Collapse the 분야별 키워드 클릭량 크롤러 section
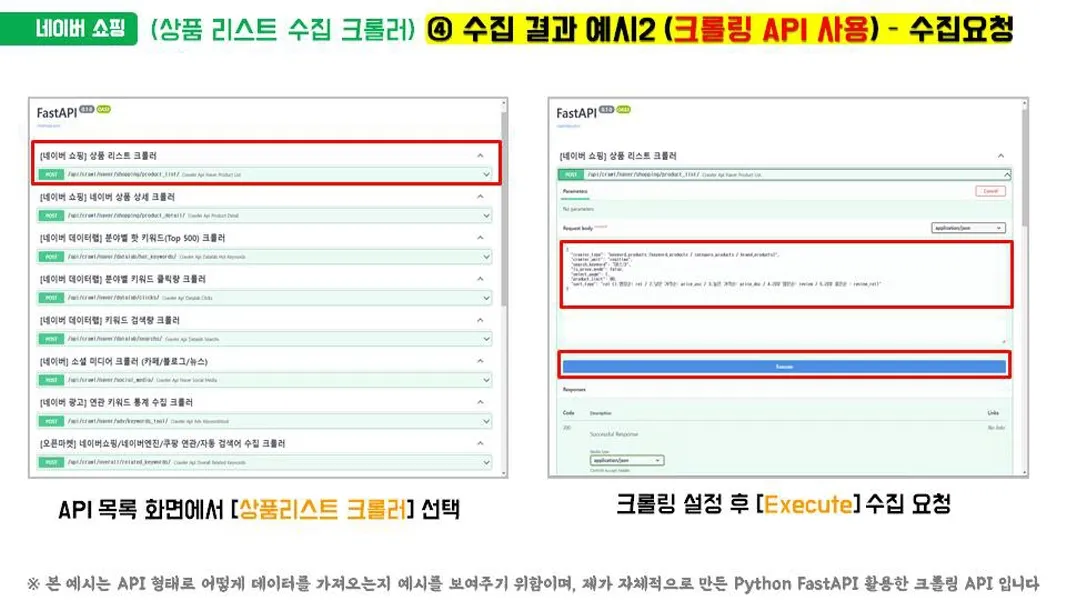The image size is (1066, 600). (x=480, y=279)
